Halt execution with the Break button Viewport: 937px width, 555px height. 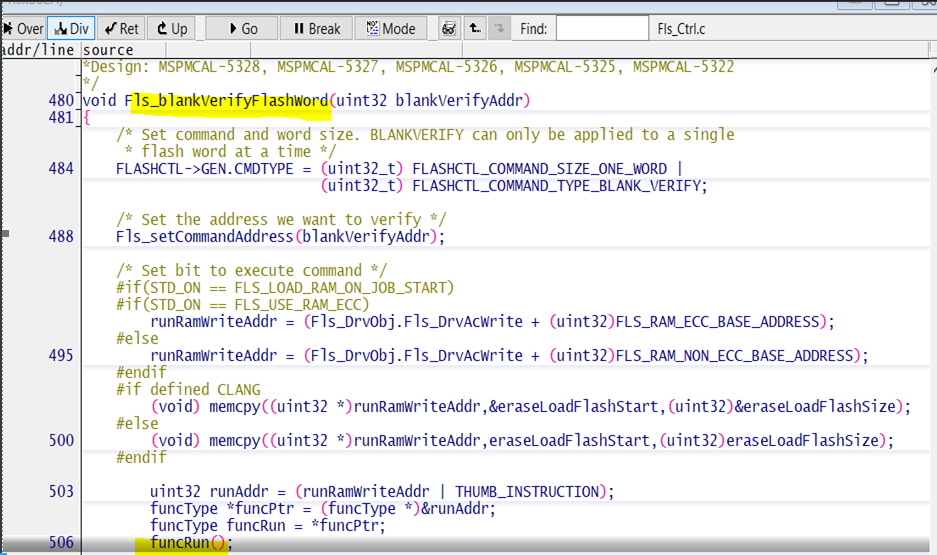pyautogui.click(x=317, y=29)
